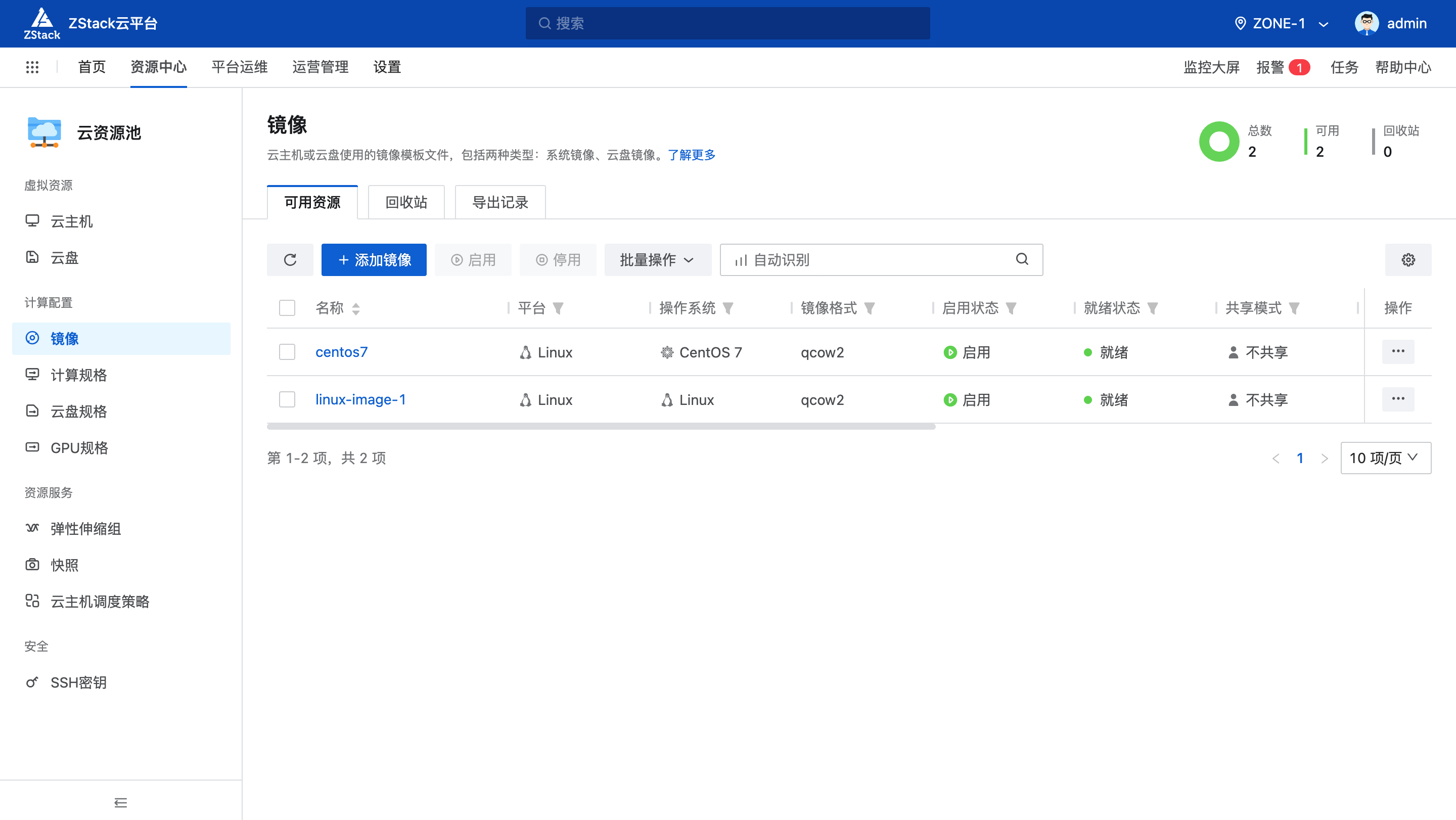Open 计算规格 in the sidebar
1456x820 pixels.
121,375
